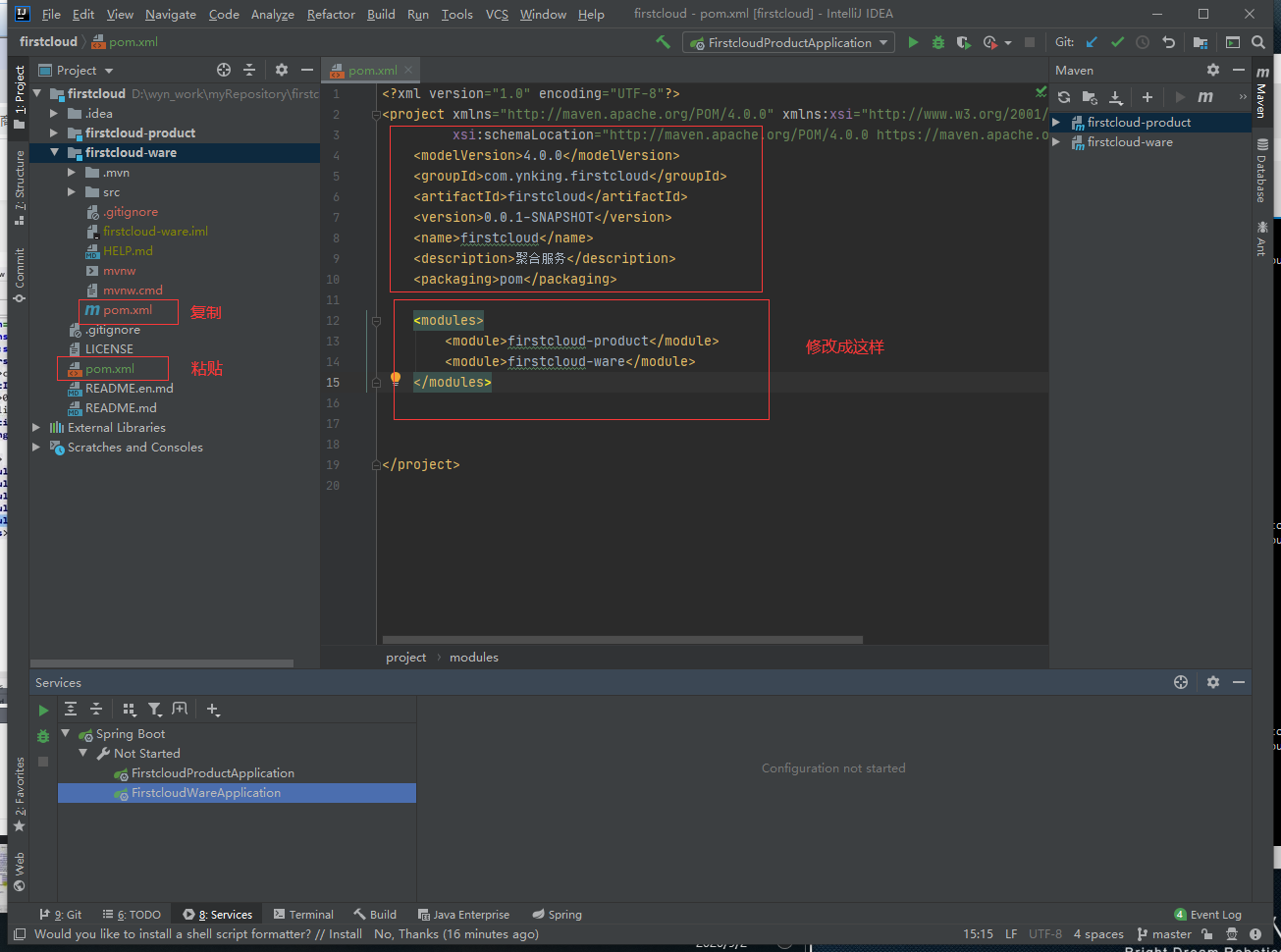Screen dimensions: 1281x952
Task: Toggle the Web side tool window
Action: pos(20,871)
